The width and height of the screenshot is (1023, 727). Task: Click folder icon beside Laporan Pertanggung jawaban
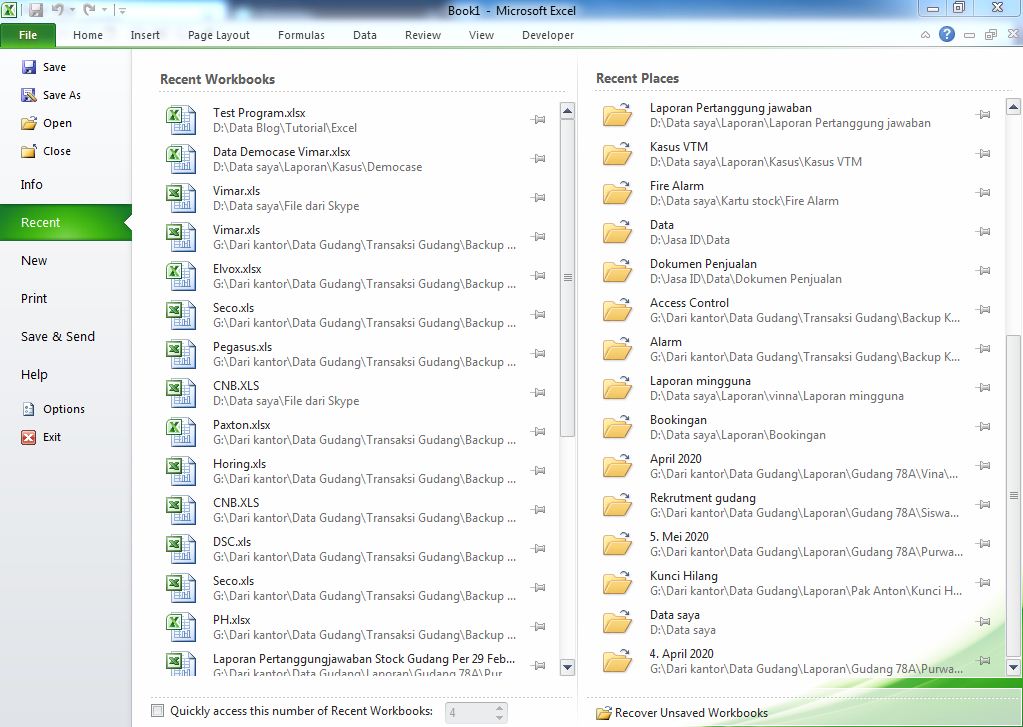pos(617,114)
